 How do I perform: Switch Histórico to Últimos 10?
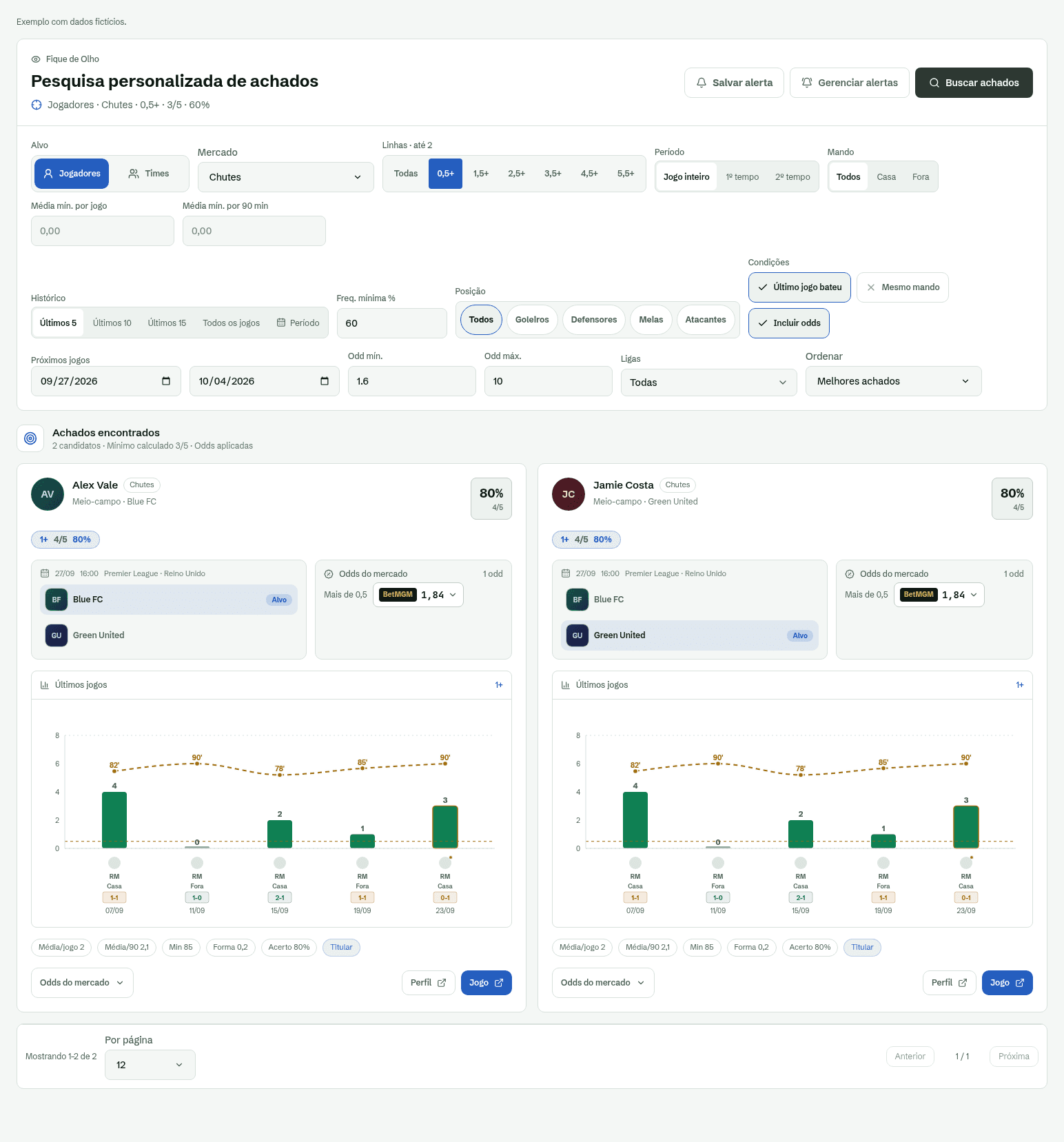click(112, 323)
